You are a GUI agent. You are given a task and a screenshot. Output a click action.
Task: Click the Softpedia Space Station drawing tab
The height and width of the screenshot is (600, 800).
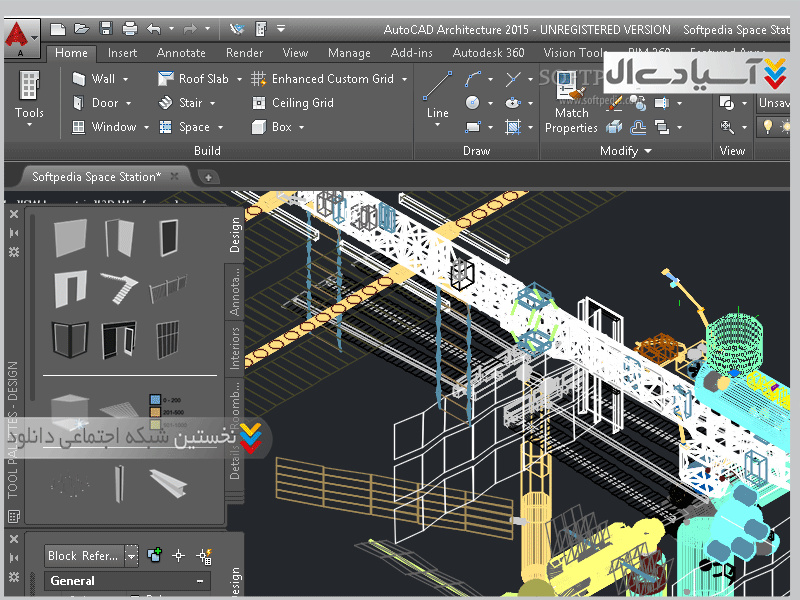96,177
